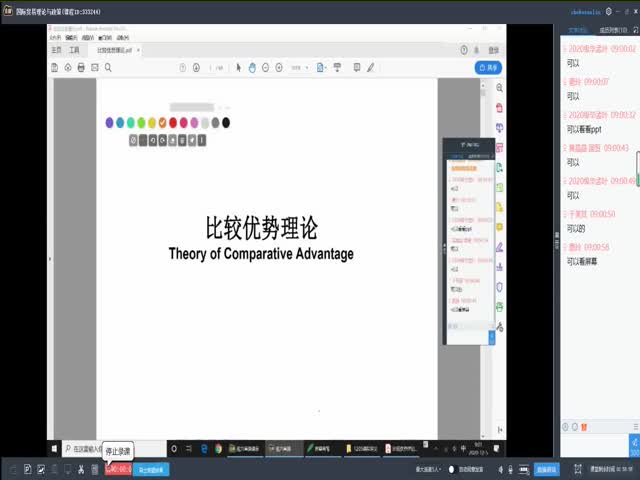Click the red export PDF sidebar icon
Viewport: 640px width, 480px height.
coord(500,108)
